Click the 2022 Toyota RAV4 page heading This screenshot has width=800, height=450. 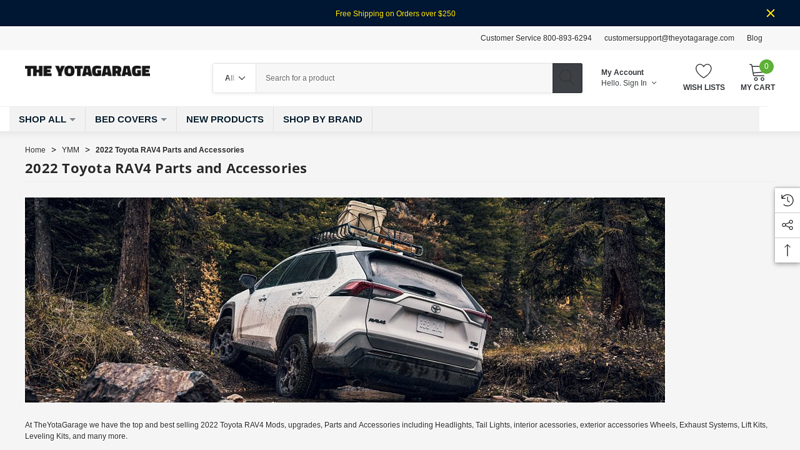pos(166,168)
